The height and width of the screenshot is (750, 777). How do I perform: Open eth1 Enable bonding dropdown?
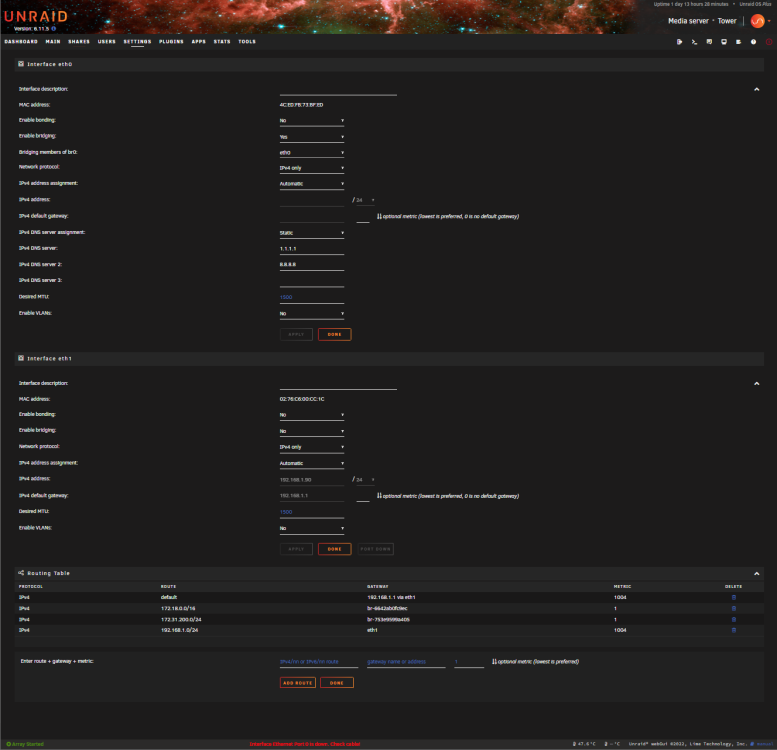coord(312,415)
